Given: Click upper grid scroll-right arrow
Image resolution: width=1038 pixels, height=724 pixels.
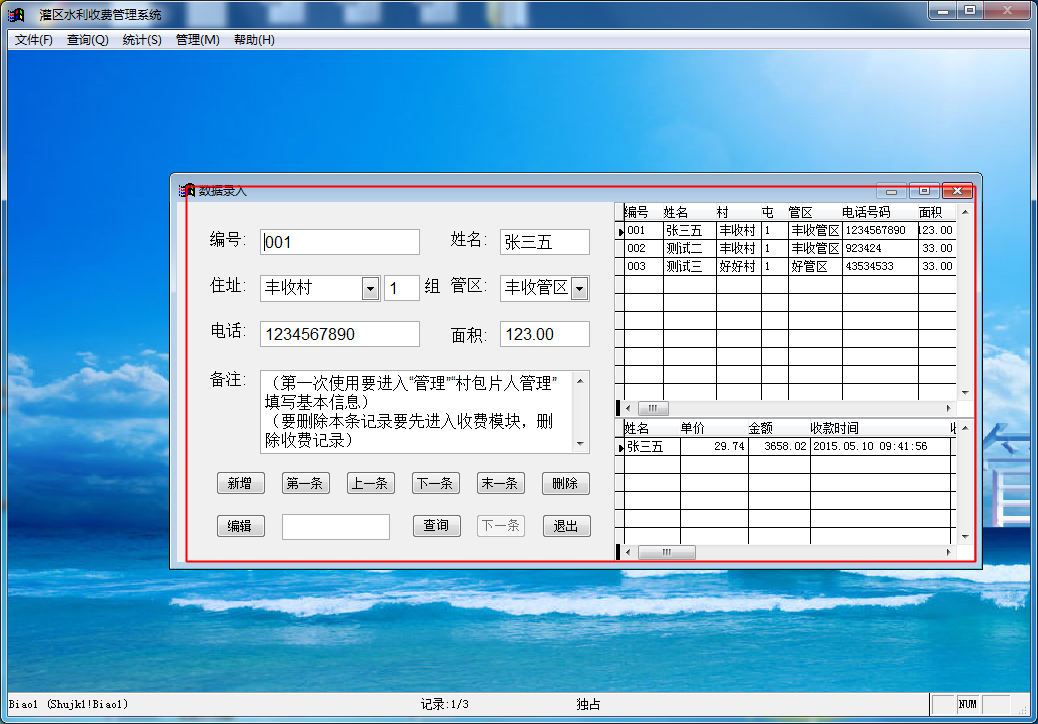Looking at the screenshot, I should coord(949,408).
